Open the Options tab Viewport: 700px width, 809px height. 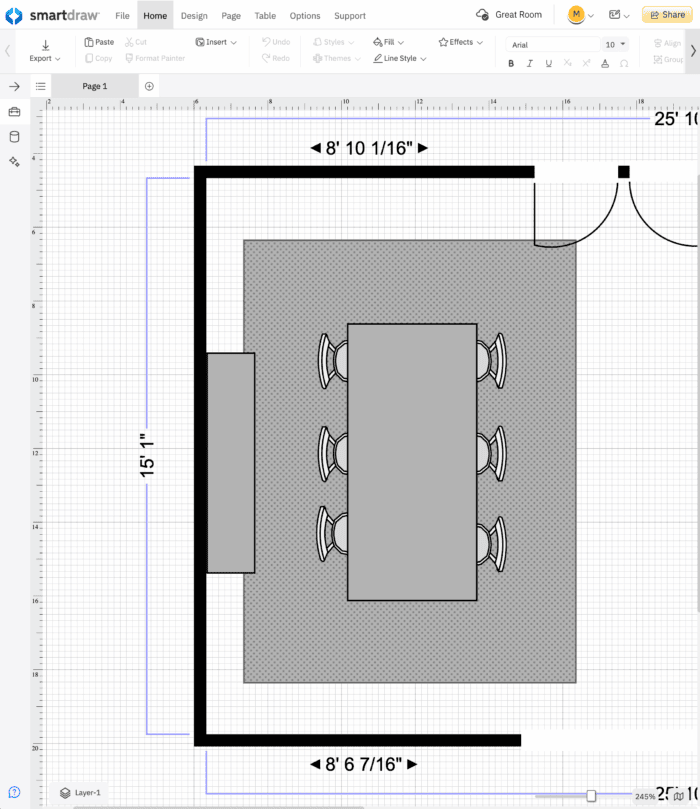[305, 15]
